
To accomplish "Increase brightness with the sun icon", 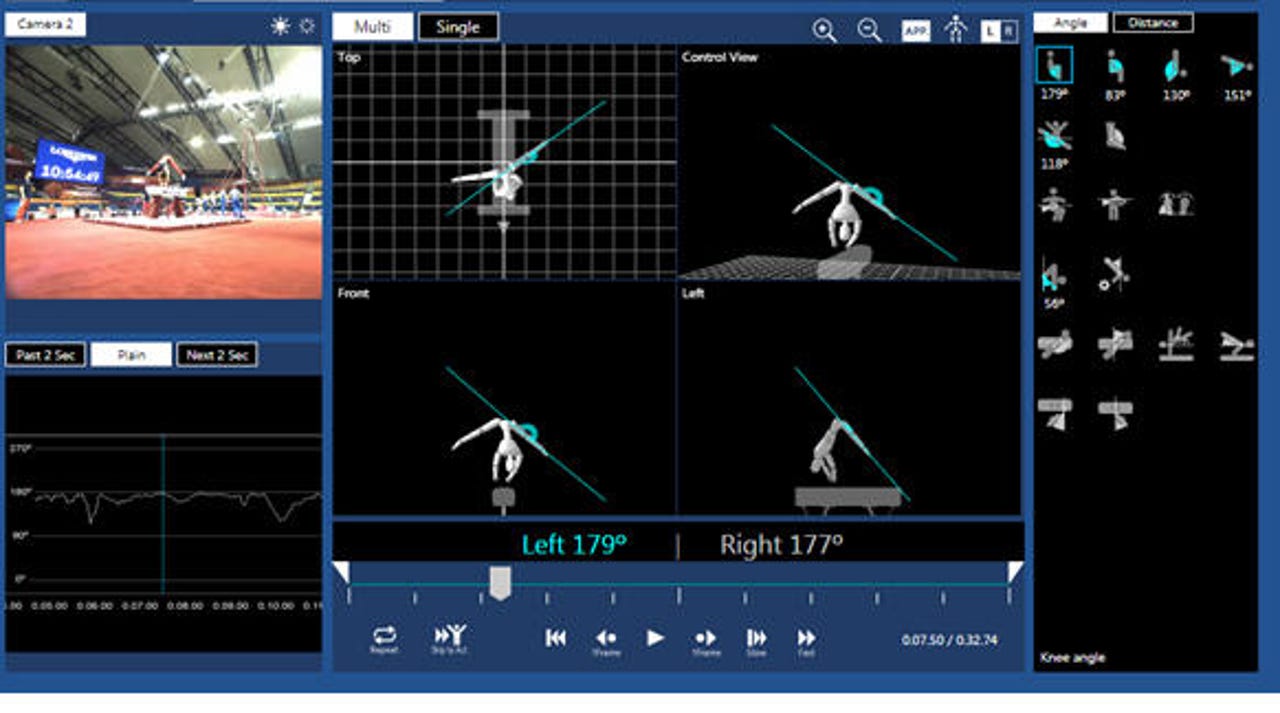I will tap(280, 26).
